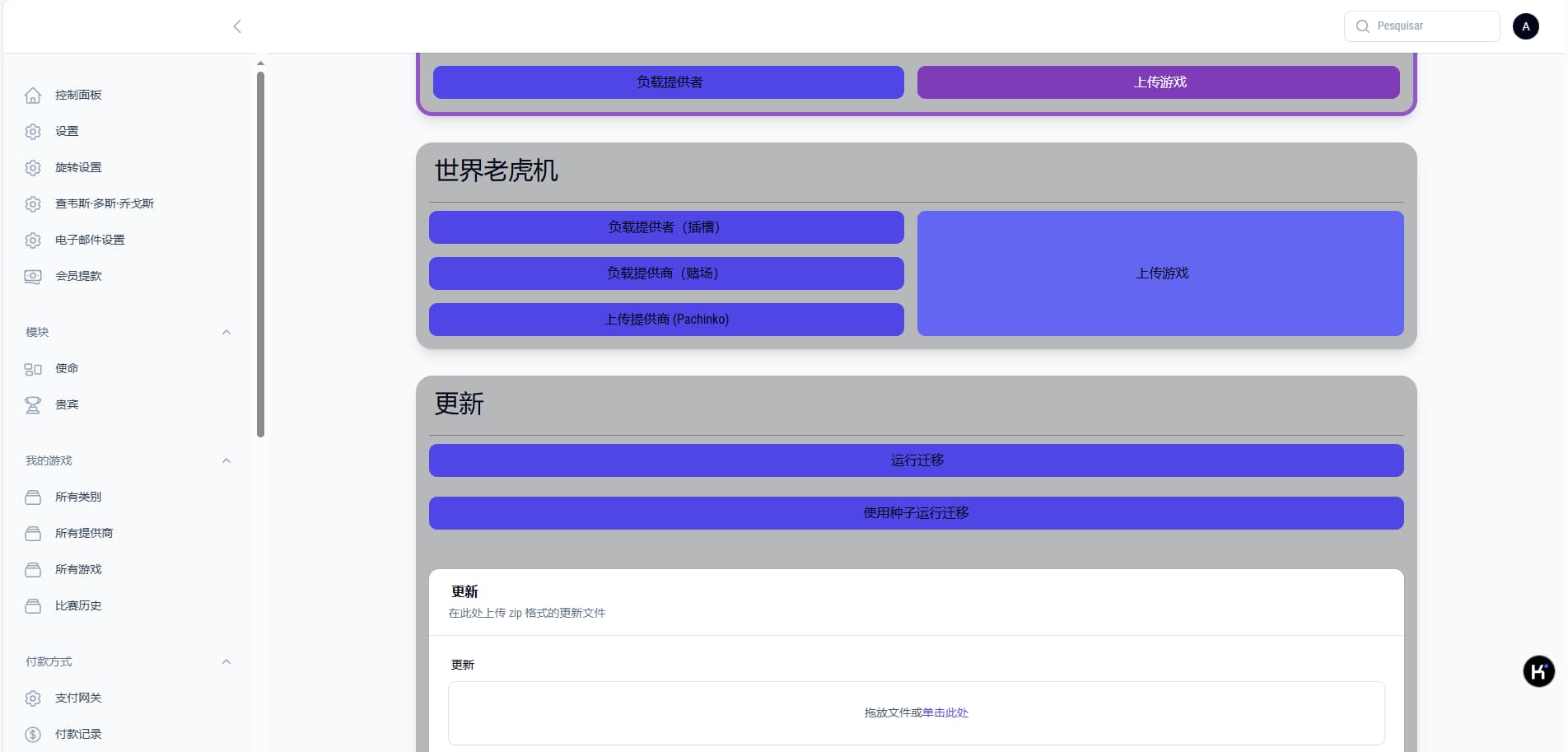The width and height of the screenshot is (1568, 752).
Task: Click the 运行迁移 button
Action: [x=916, y=460]
